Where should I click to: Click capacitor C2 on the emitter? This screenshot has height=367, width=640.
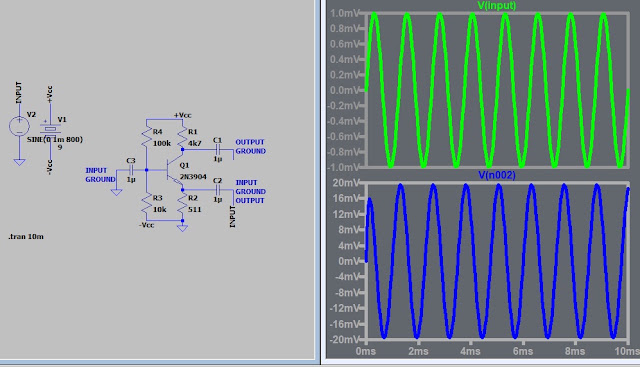(218, 190)
